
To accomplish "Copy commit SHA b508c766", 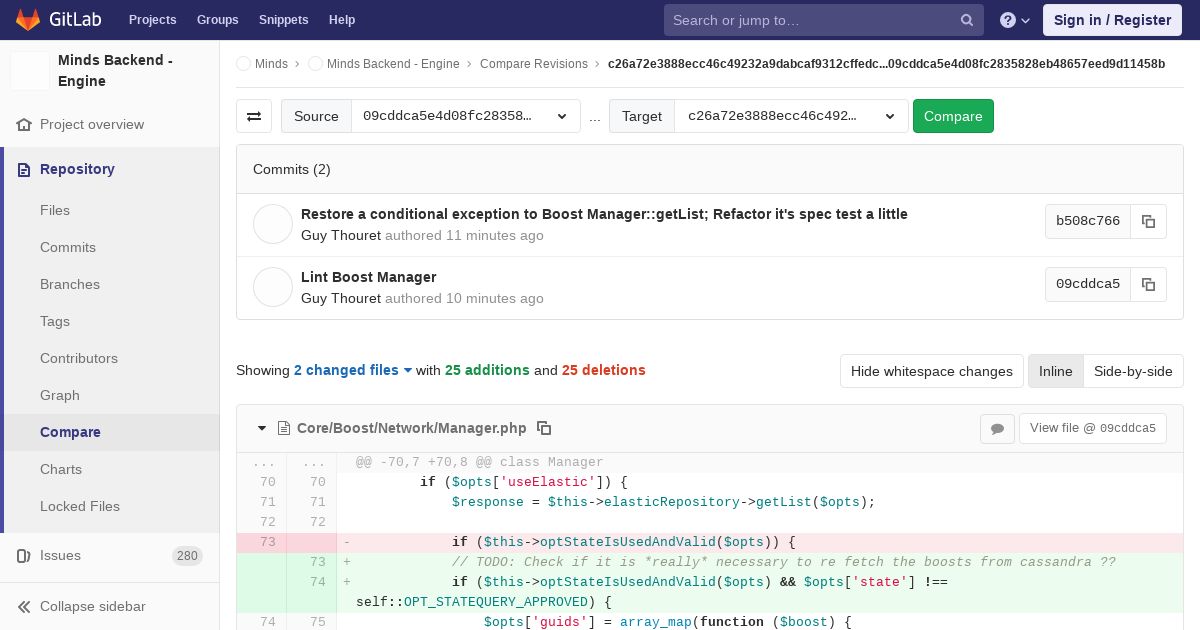I will tap(1148, 221).
